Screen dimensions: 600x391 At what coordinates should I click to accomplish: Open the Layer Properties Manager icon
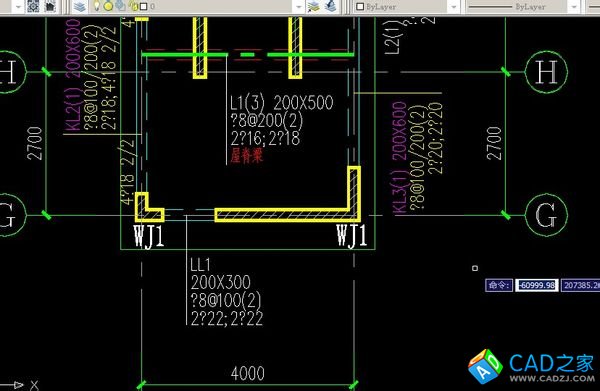coord(80,6)
